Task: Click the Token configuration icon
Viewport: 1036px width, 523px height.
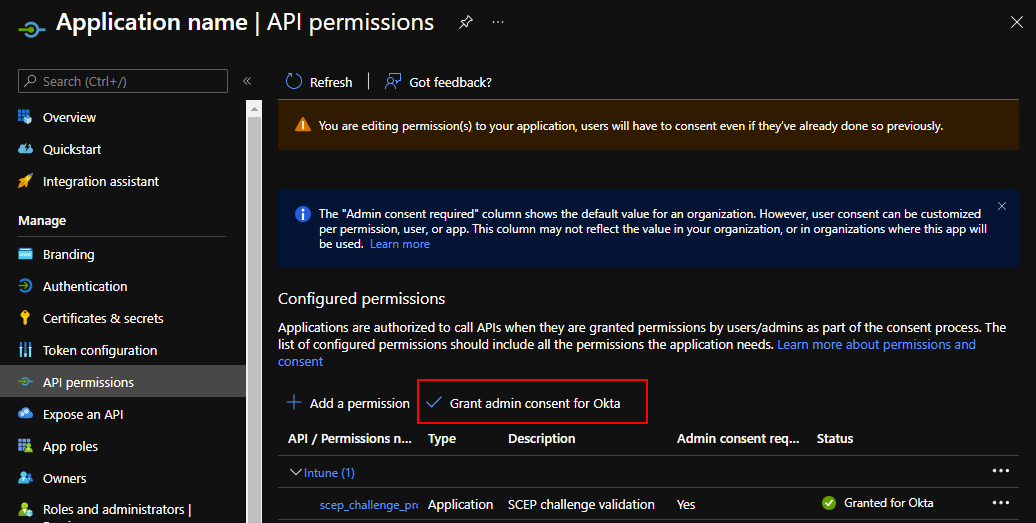Action: 25,350
